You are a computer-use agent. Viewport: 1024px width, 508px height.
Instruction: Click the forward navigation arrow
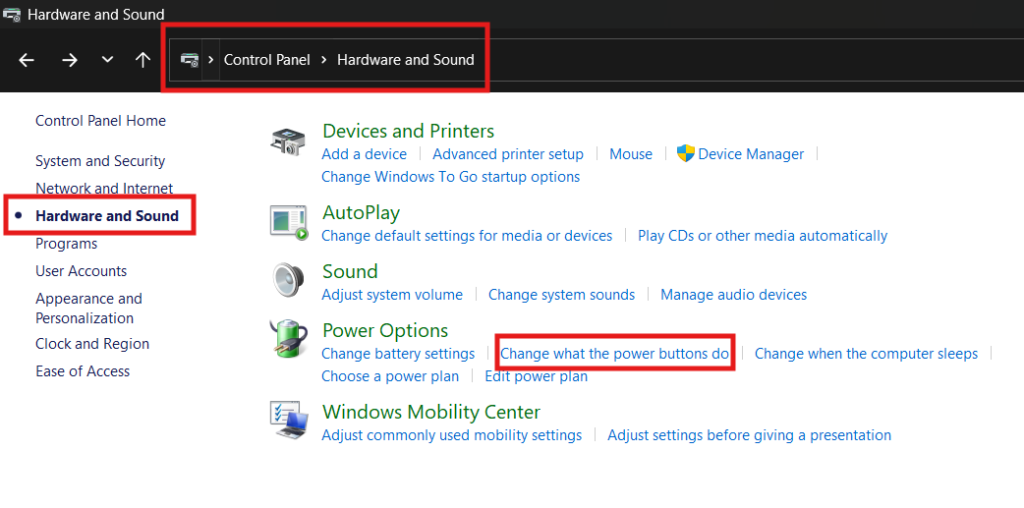click(x=69, y=60)
